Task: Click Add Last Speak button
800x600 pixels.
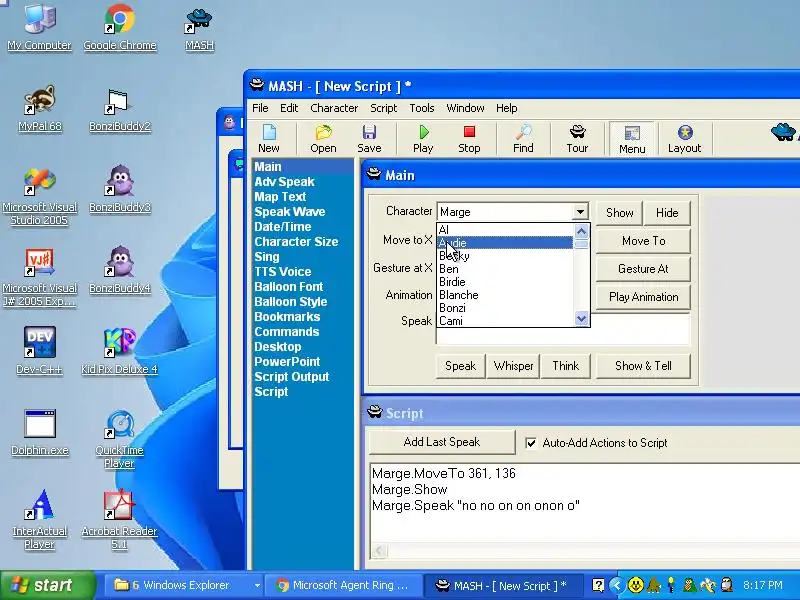Action: (442, 442)
